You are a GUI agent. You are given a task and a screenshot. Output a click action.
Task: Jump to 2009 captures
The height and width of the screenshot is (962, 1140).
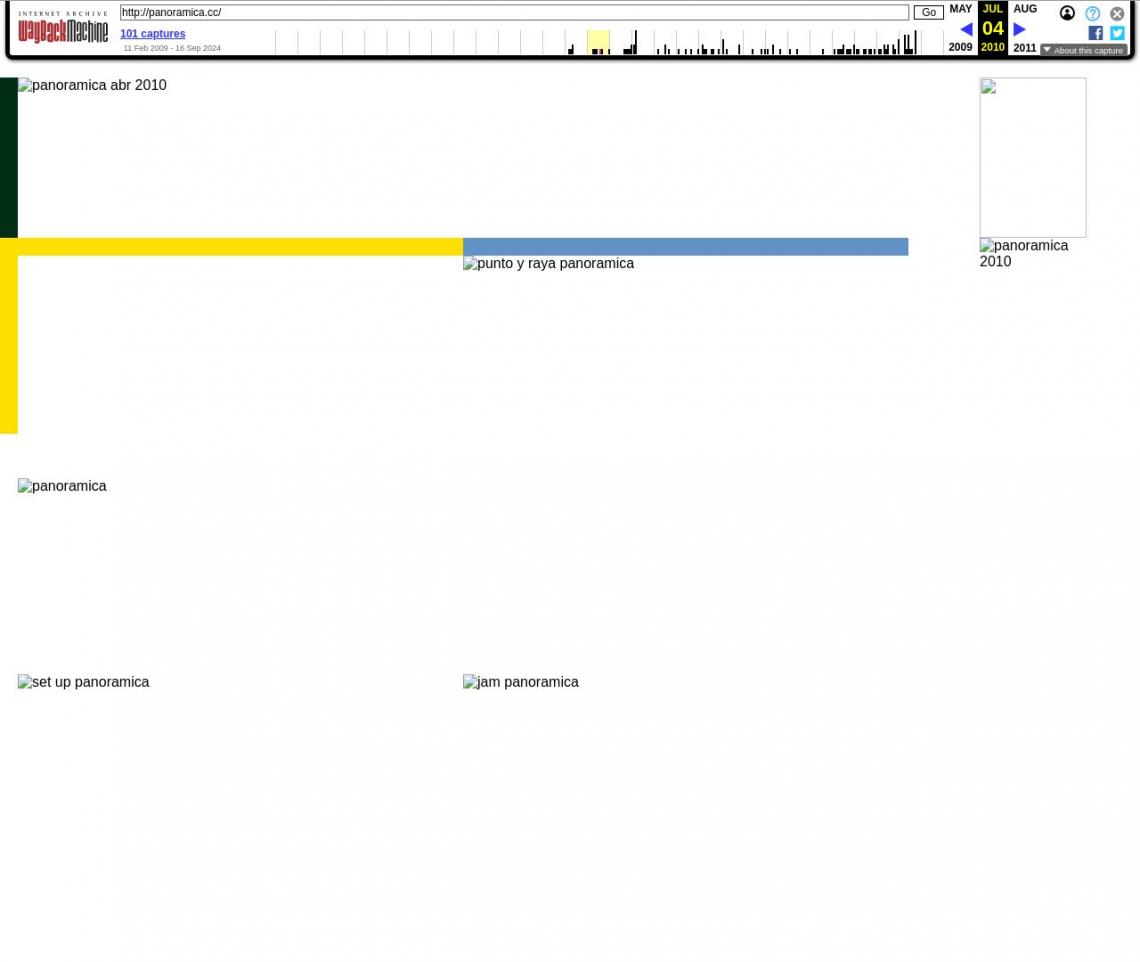tap(960, 47)
